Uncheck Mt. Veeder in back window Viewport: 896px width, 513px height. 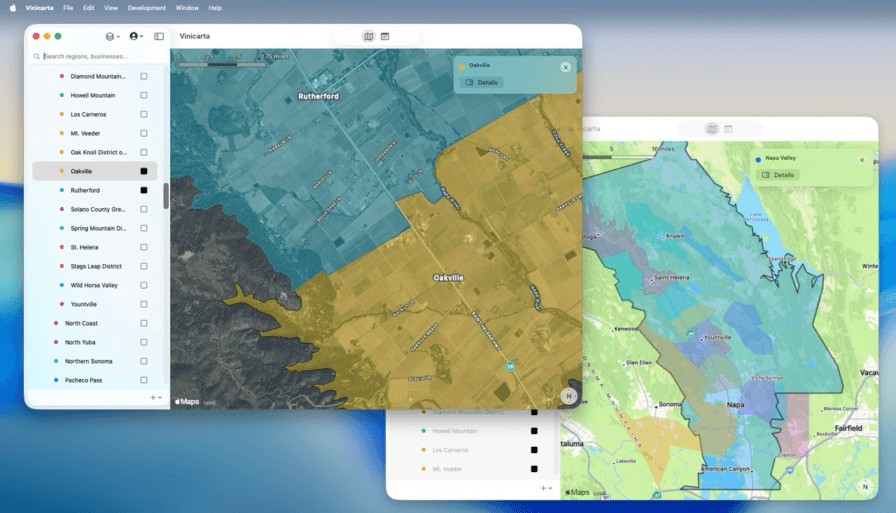click(534, 469)
